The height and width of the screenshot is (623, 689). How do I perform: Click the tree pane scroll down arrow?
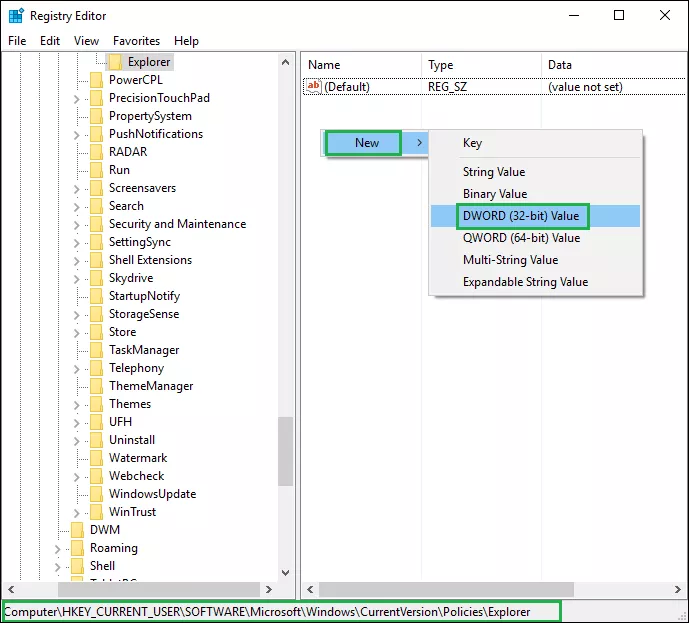click(285, 572)
